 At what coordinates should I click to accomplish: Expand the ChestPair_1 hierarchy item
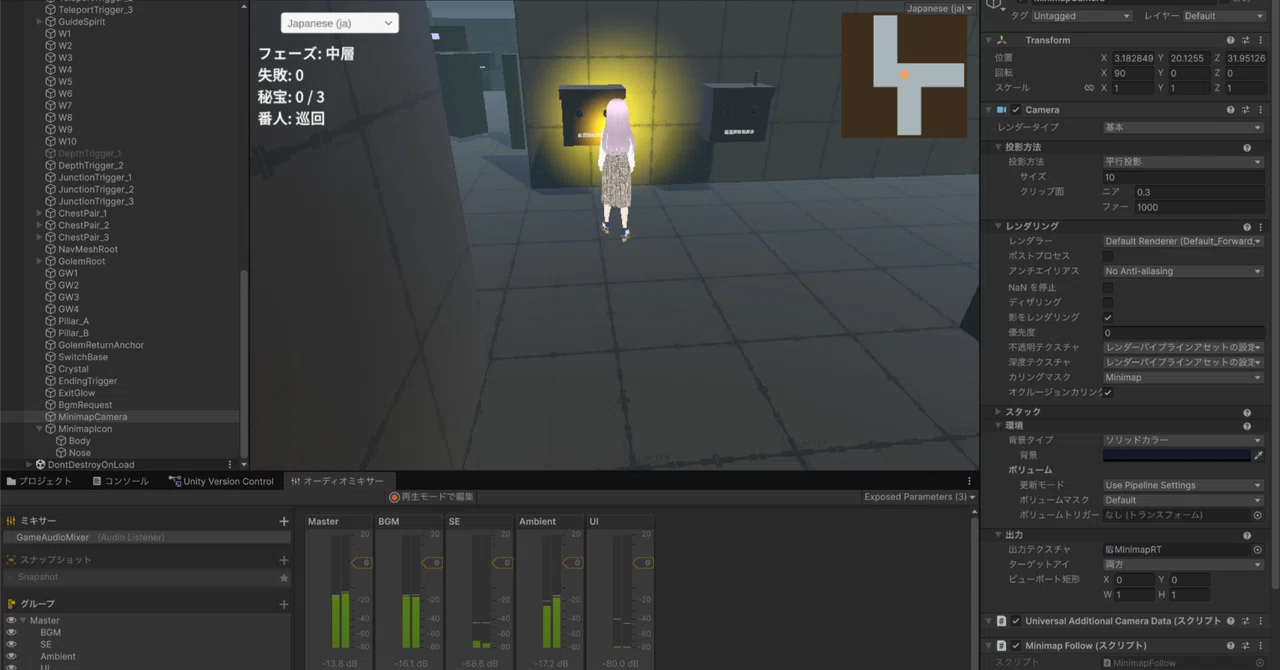pyautogui.click(x=40, y=214)
